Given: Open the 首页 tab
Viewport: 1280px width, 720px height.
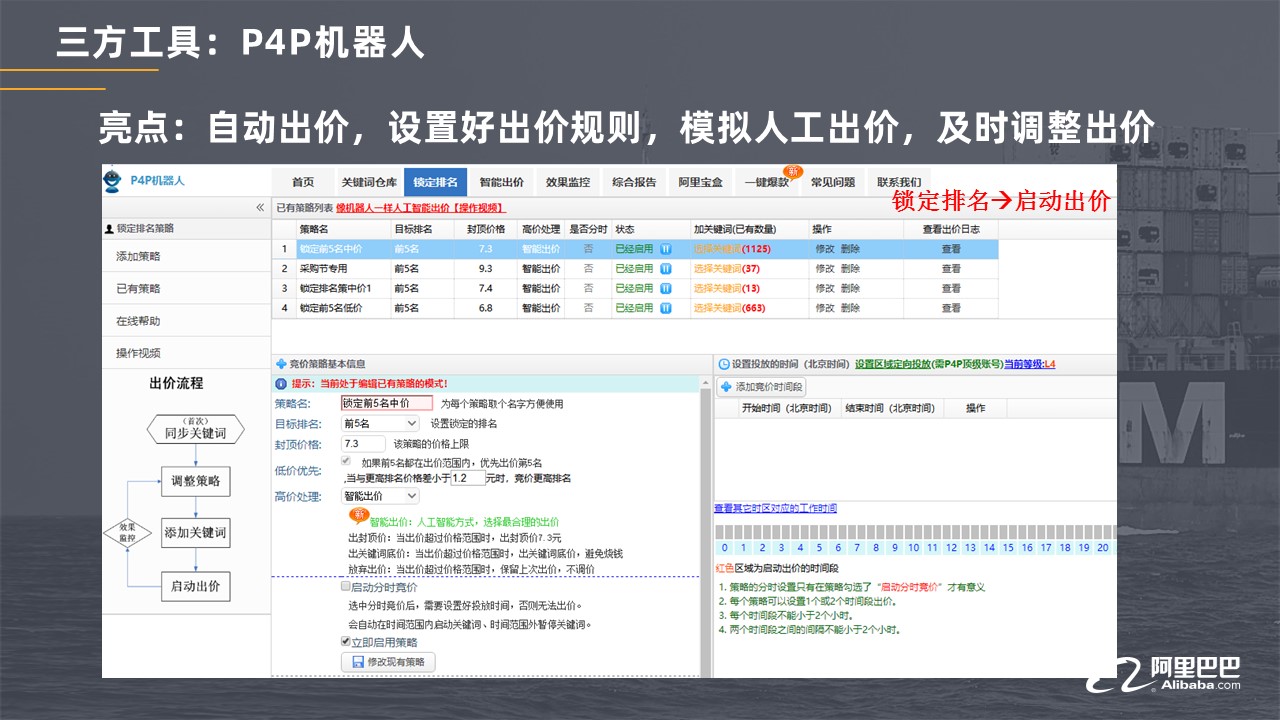Looking at the screenshot, I should pos(303,182).
